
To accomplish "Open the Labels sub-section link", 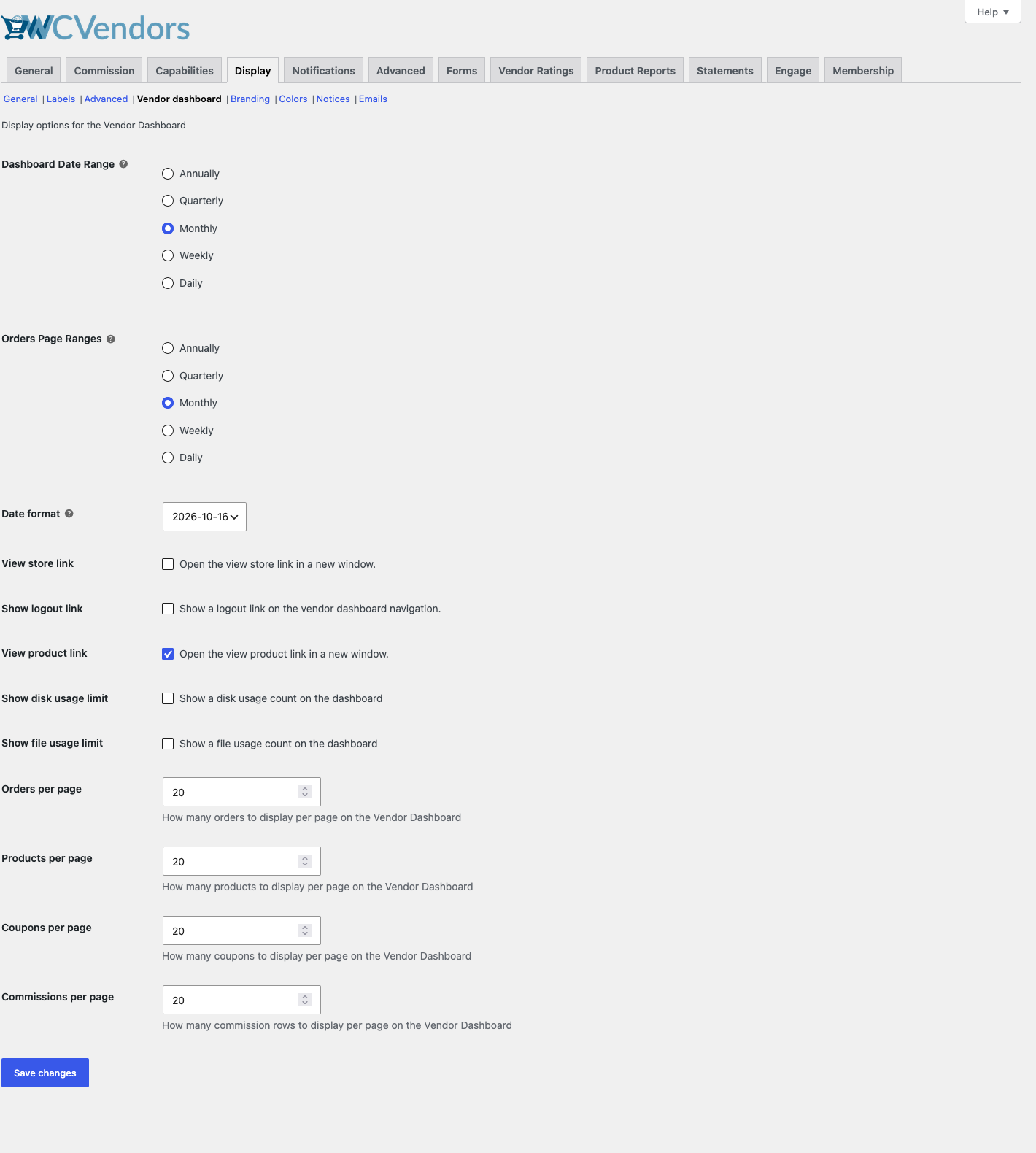I will (61, 99).
